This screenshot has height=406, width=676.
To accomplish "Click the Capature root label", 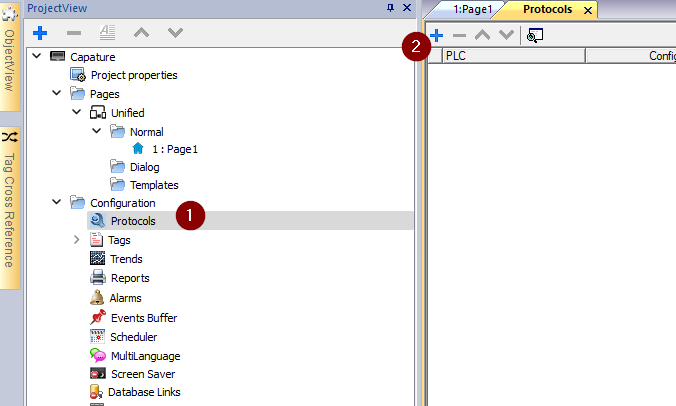I will (x=93, y=57).
